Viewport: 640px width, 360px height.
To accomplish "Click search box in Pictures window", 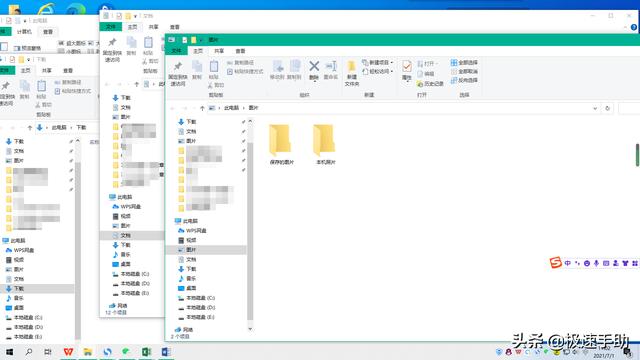I will [629, 108].
